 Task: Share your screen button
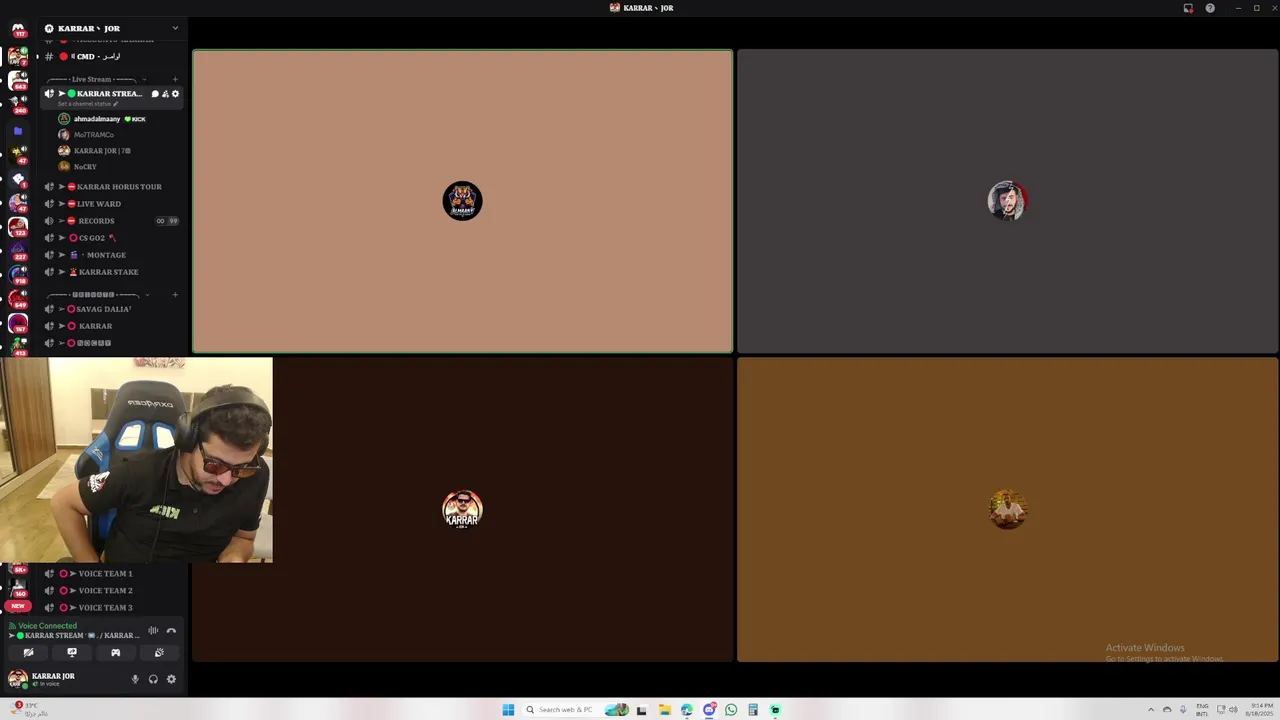point(71,652)
